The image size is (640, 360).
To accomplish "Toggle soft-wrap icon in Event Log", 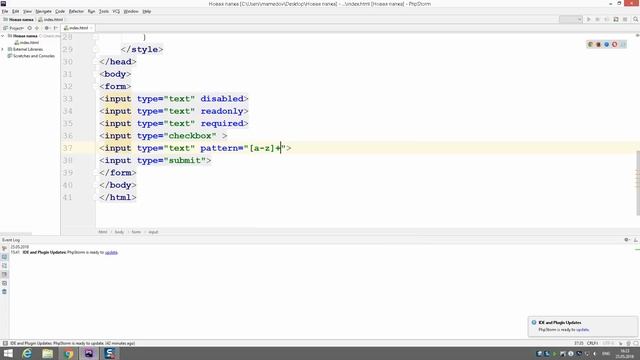I will (4, 266).
